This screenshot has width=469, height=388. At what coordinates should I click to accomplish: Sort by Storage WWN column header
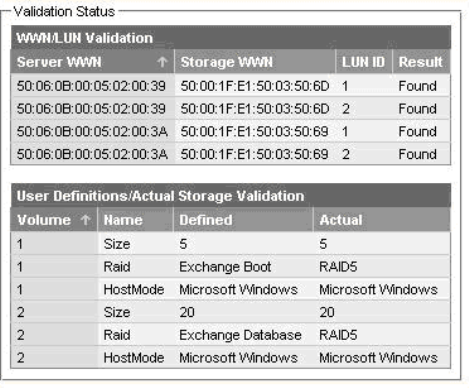255,62
